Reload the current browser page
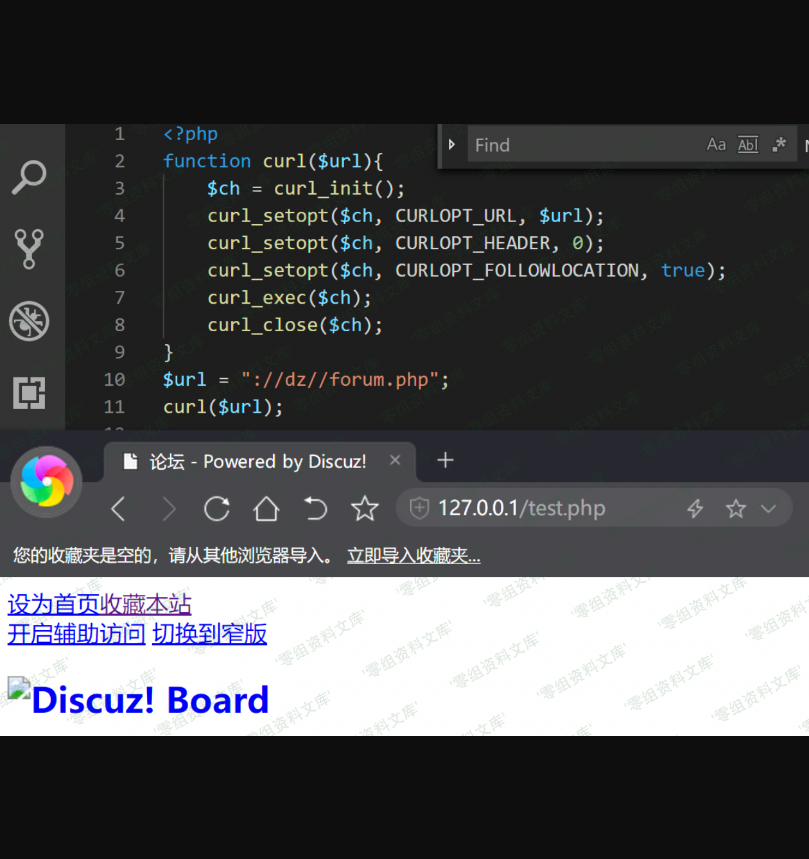Screen dimensions: 809x859 point(216,509)
